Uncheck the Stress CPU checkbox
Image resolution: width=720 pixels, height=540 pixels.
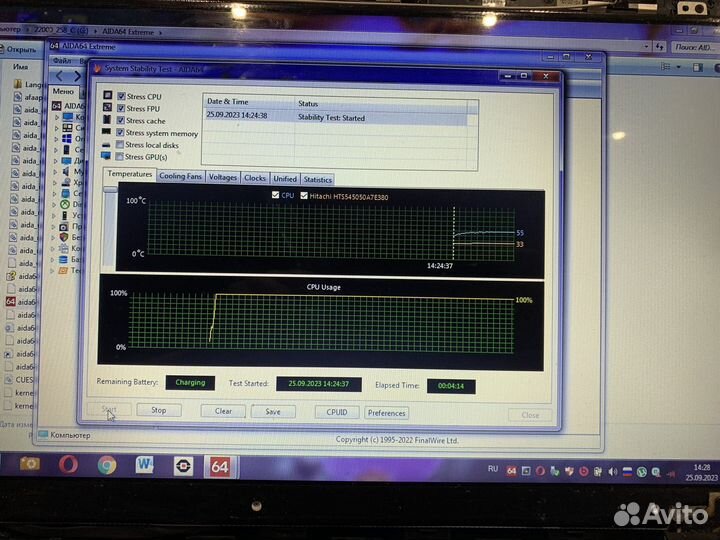pos(122,96)
